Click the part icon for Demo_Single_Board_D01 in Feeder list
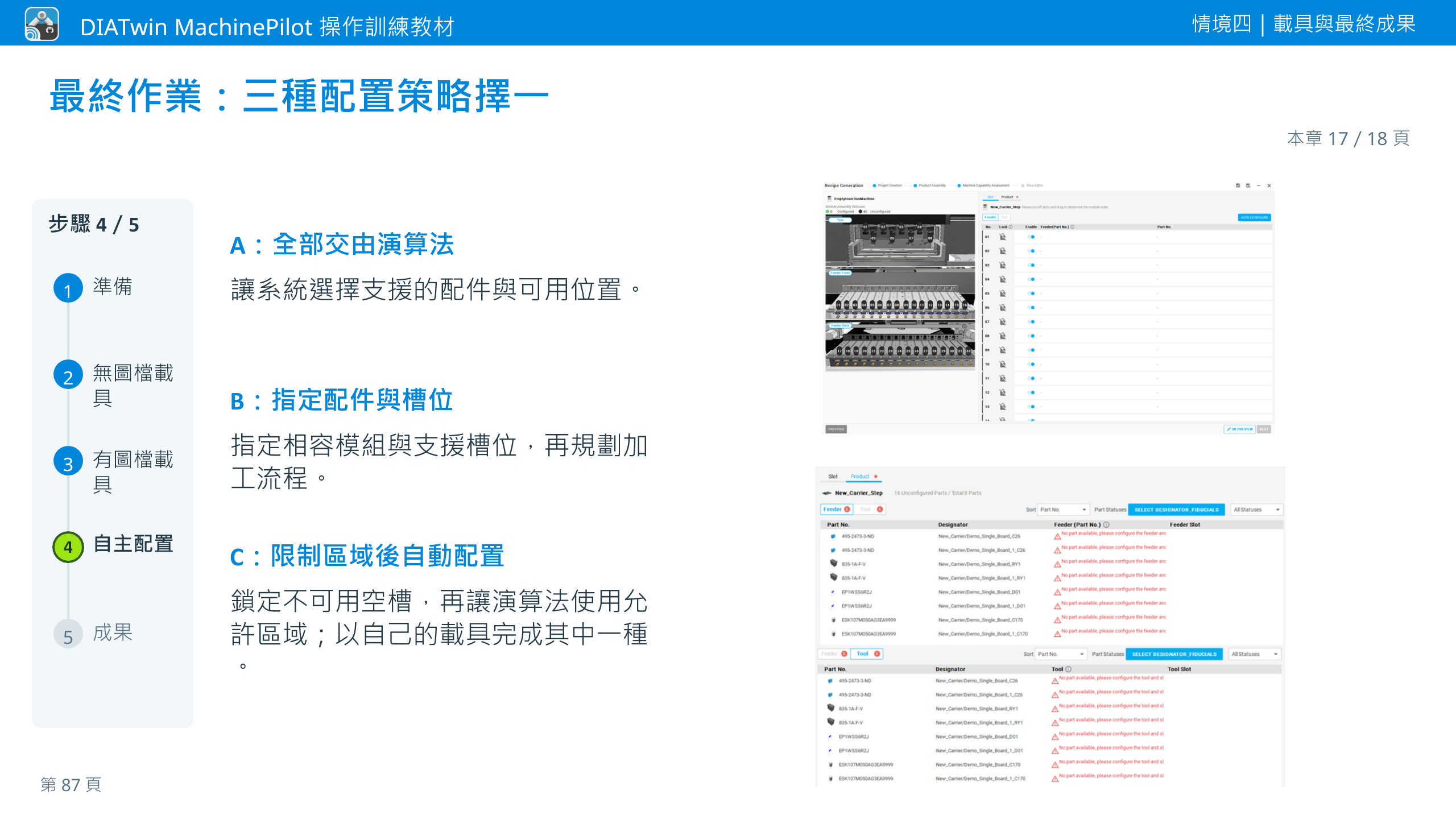The image size is (1456, 819). (x=833, y=592)
